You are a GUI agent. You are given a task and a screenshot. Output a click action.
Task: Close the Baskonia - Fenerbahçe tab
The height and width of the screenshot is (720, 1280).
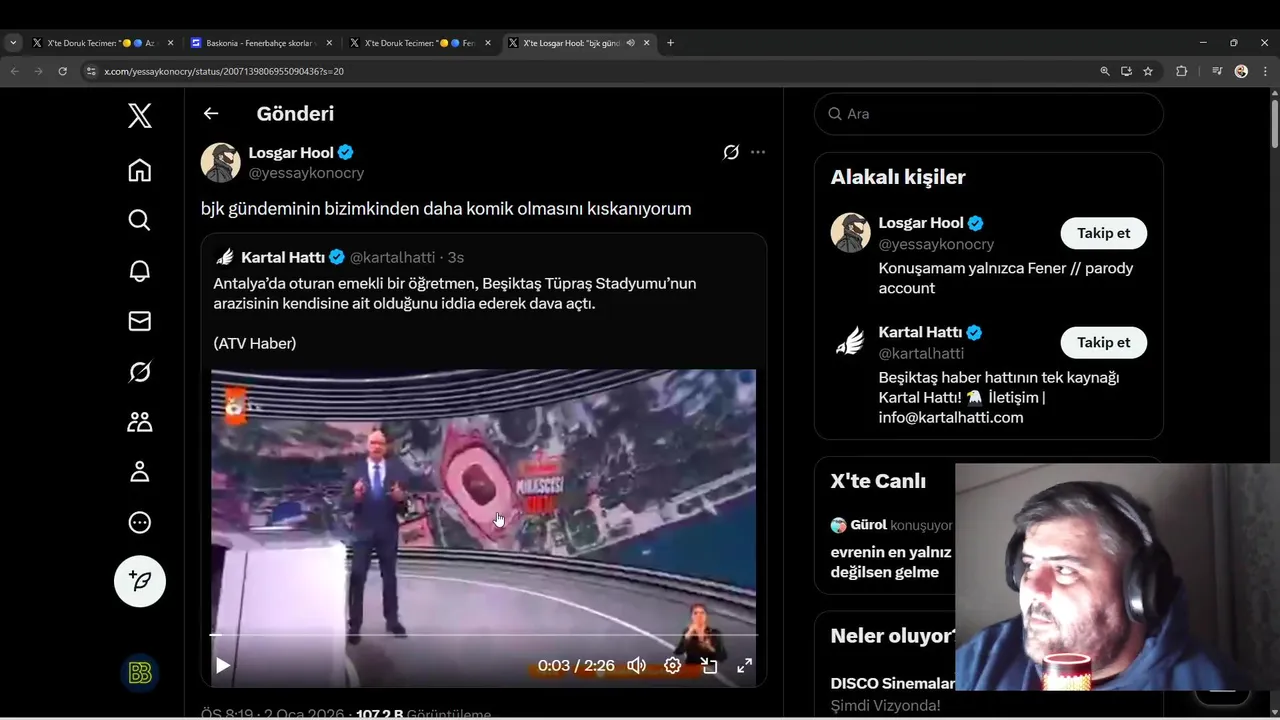click(x=328, y=43)
